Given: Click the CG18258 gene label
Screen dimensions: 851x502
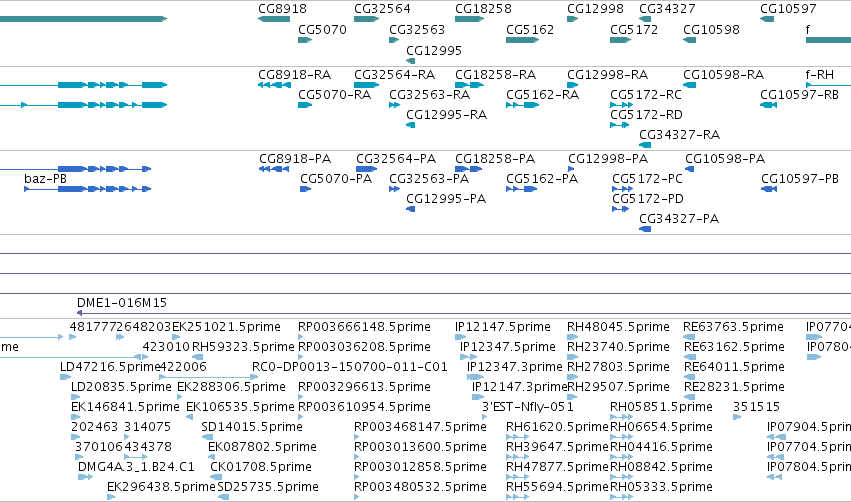Looking at the screenshot, I should [483, 9].
